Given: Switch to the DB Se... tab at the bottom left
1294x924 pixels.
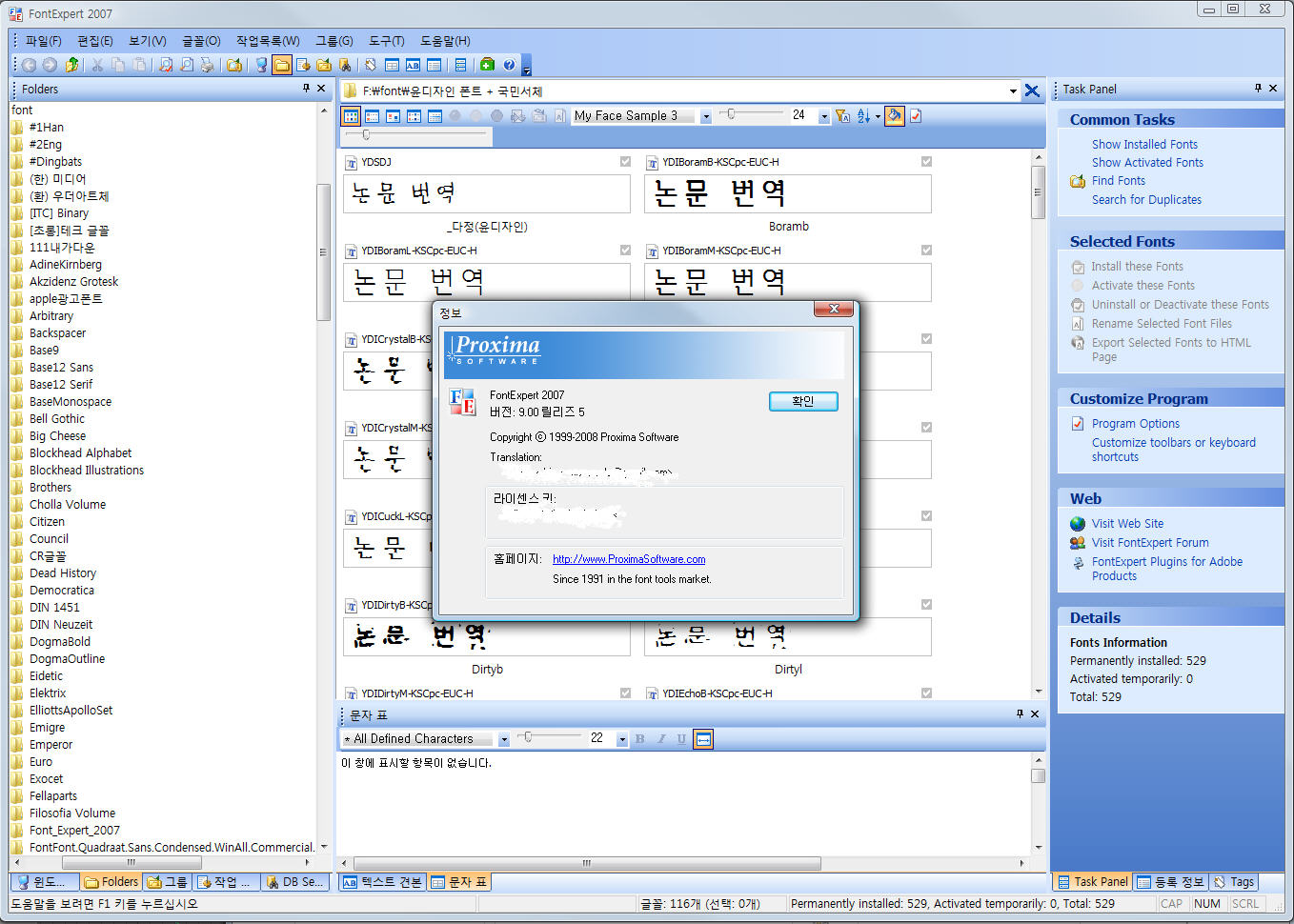Looking at the screenshot, I should tap(294, 882).
